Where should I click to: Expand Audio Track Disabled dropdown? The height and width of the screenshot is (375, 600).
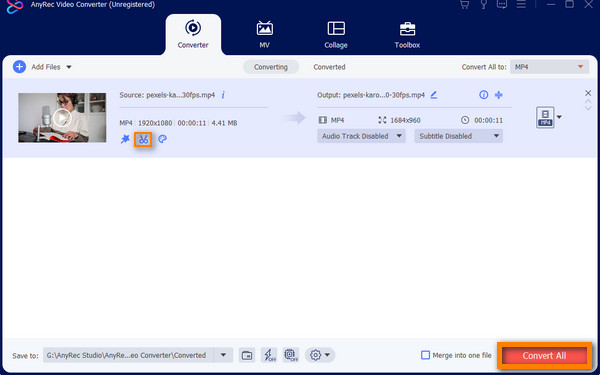tap(361, 136)
